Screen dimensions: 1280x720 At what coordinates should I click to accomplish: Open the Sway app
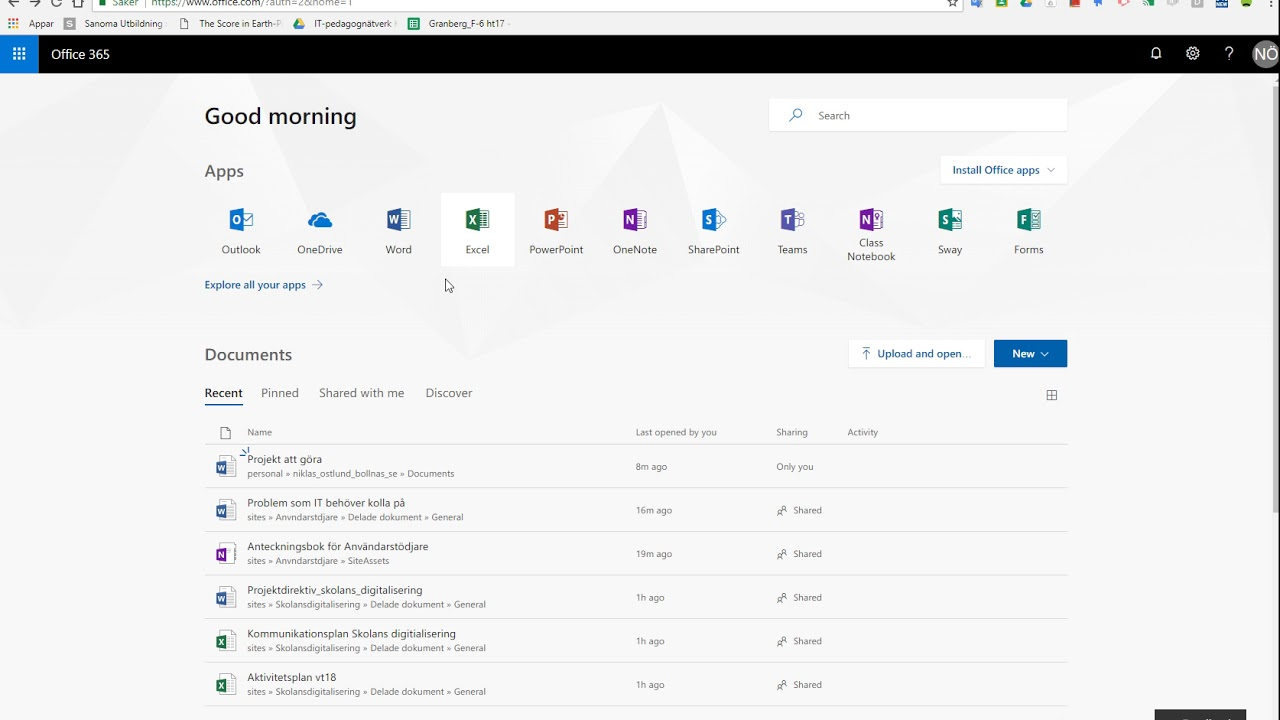(x=950, y=230)
